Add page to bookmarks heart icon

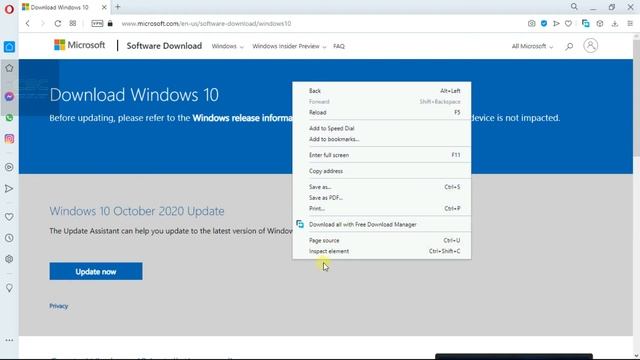coord(568,24)
